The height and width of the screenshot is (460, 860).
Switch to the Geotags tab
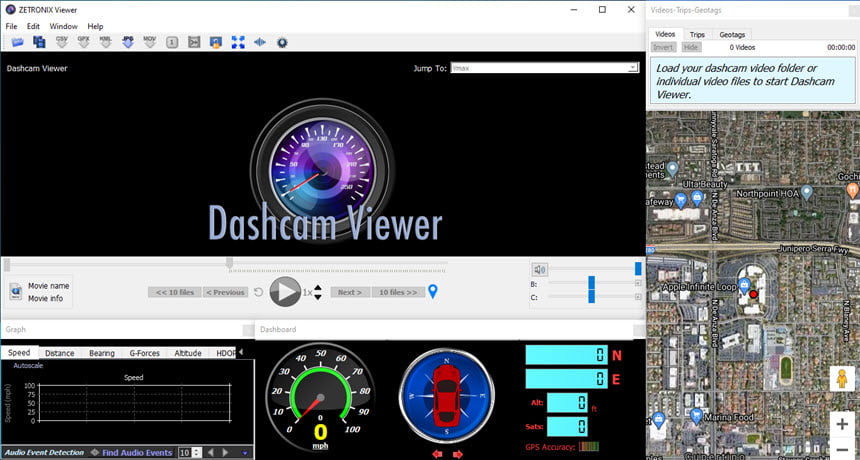(x=732, y=35)
